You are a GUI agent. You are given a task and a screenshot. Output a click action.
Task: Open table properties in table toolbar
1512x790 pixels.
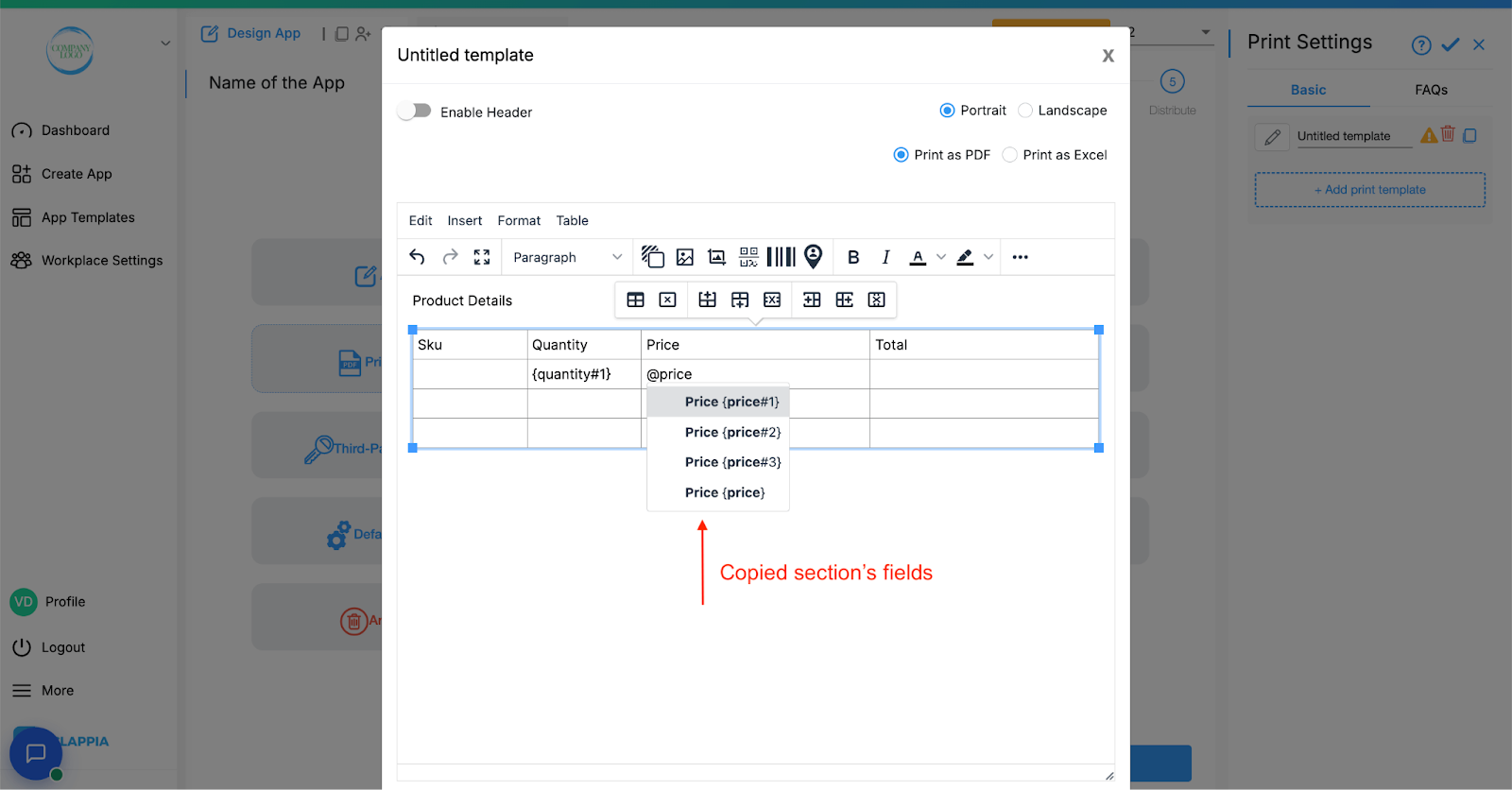pyautogui.click(x=636, y=300)
